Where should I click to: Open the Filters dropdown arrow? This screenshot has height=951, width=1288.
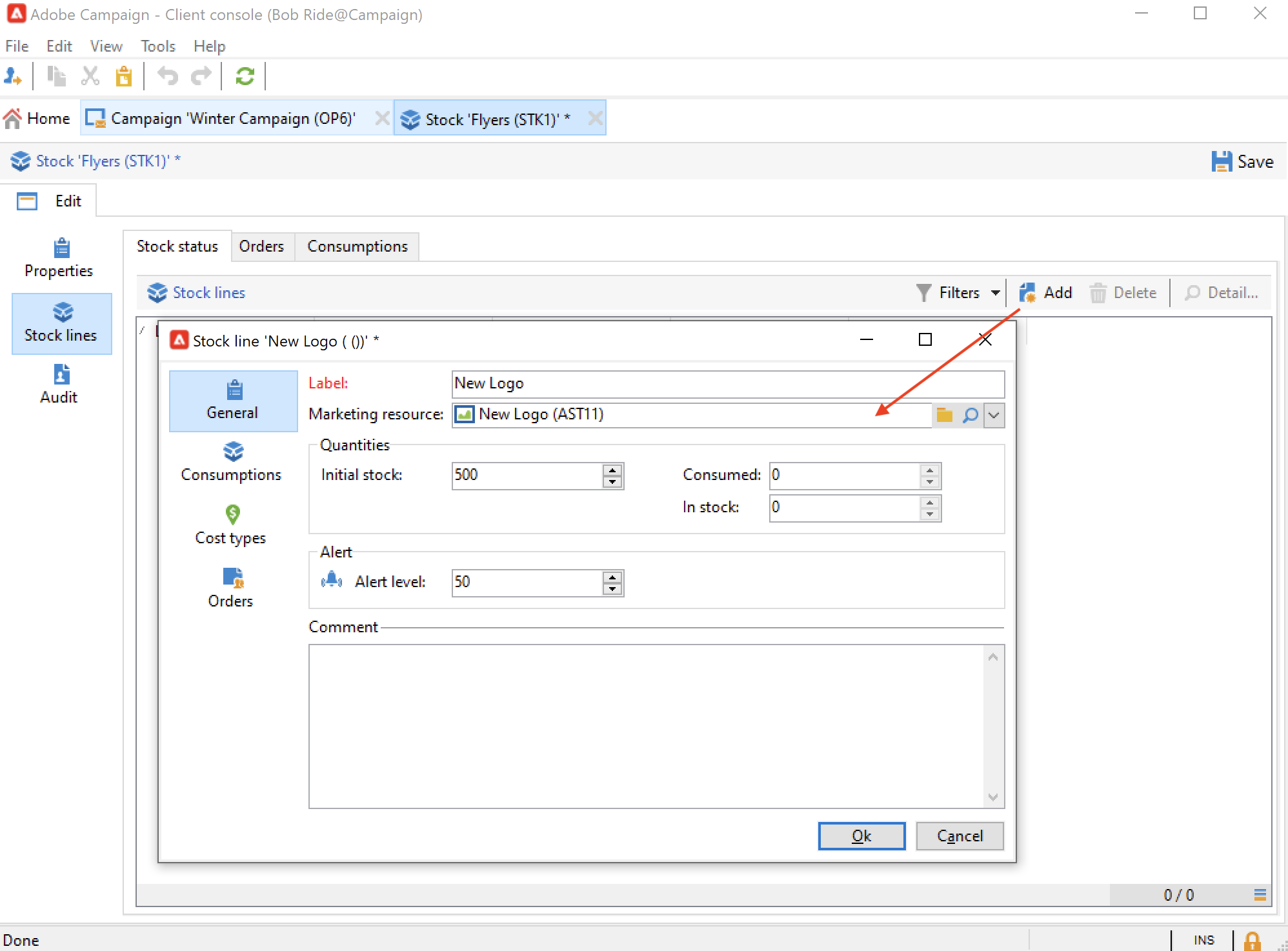pyautogui.click(x=996, y=293)
